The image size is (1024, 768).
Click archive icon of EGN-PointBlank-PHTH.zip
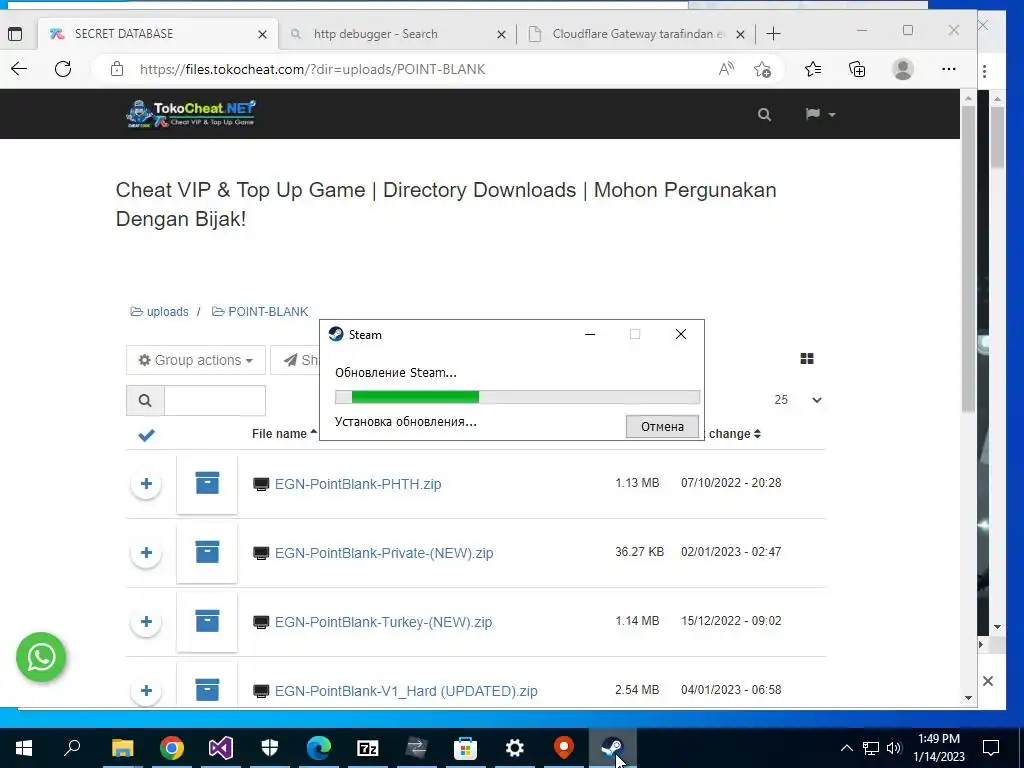[207, 483]
